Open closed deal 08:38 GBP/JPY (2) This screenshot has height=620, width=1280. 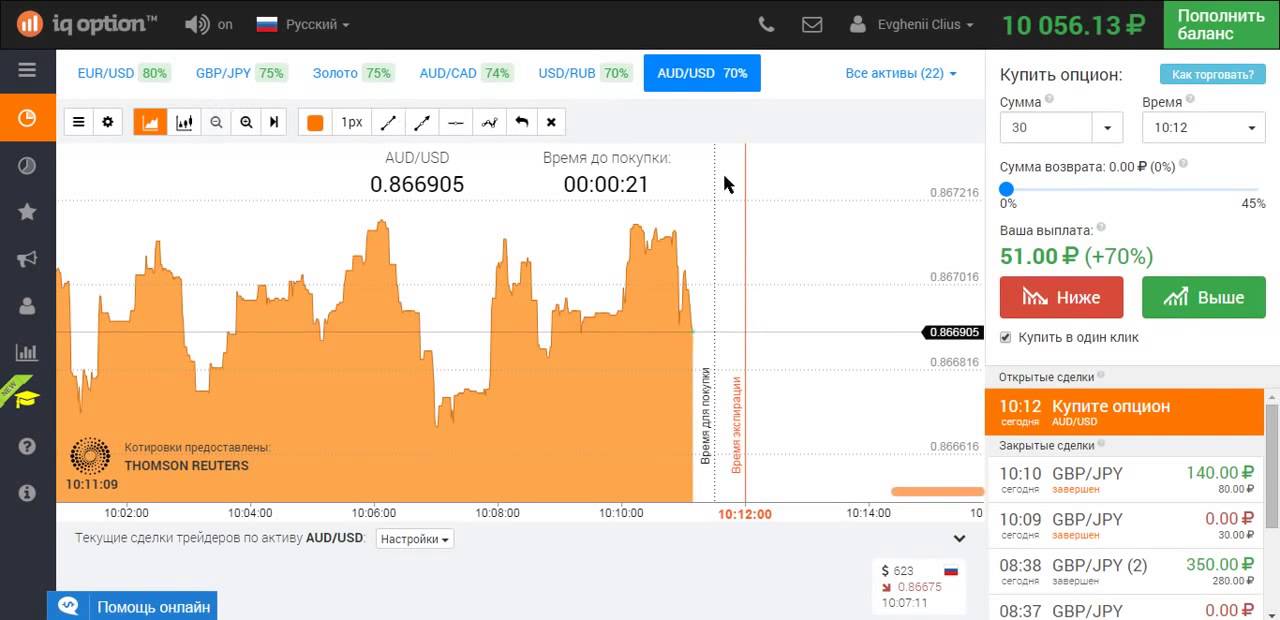[x=1125, y=572]
